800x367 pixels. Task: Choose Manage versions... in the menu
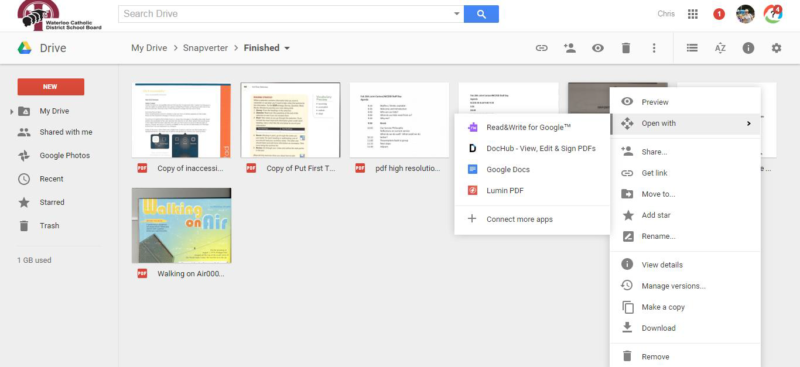(x=685, y=286)
